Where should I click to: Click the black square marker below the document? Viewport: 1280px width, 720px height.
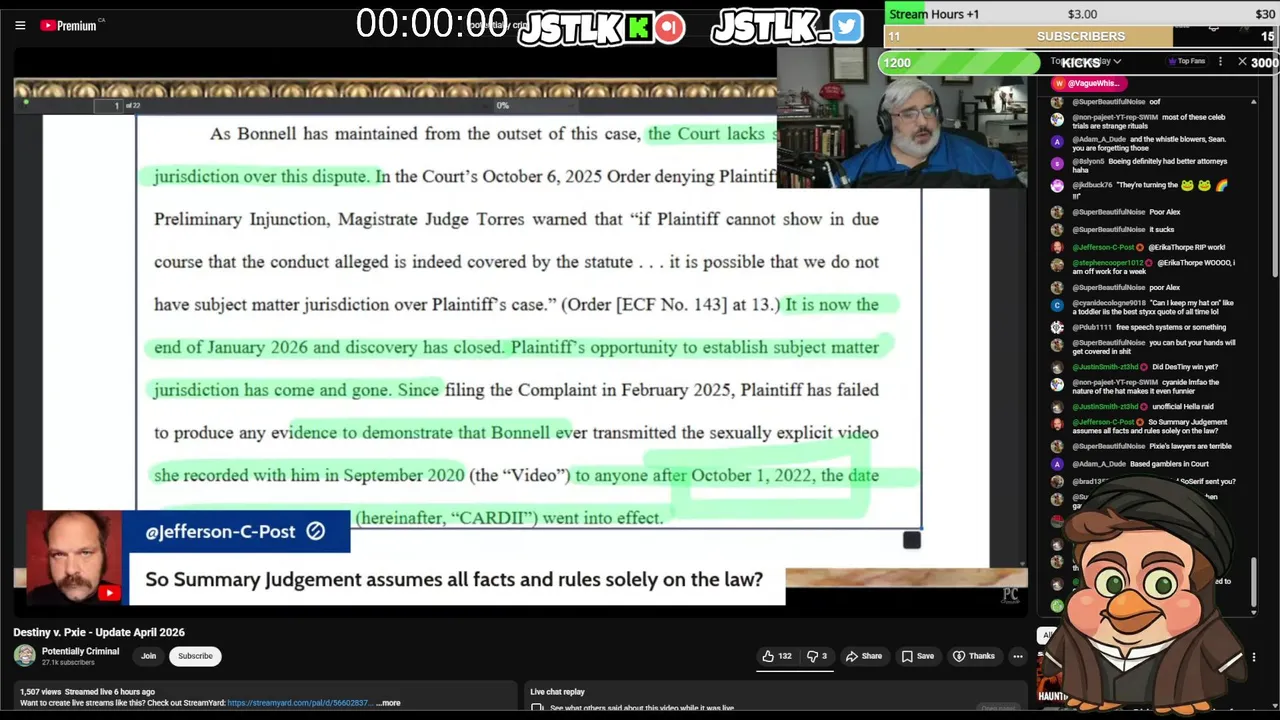(x=912, y=540)
